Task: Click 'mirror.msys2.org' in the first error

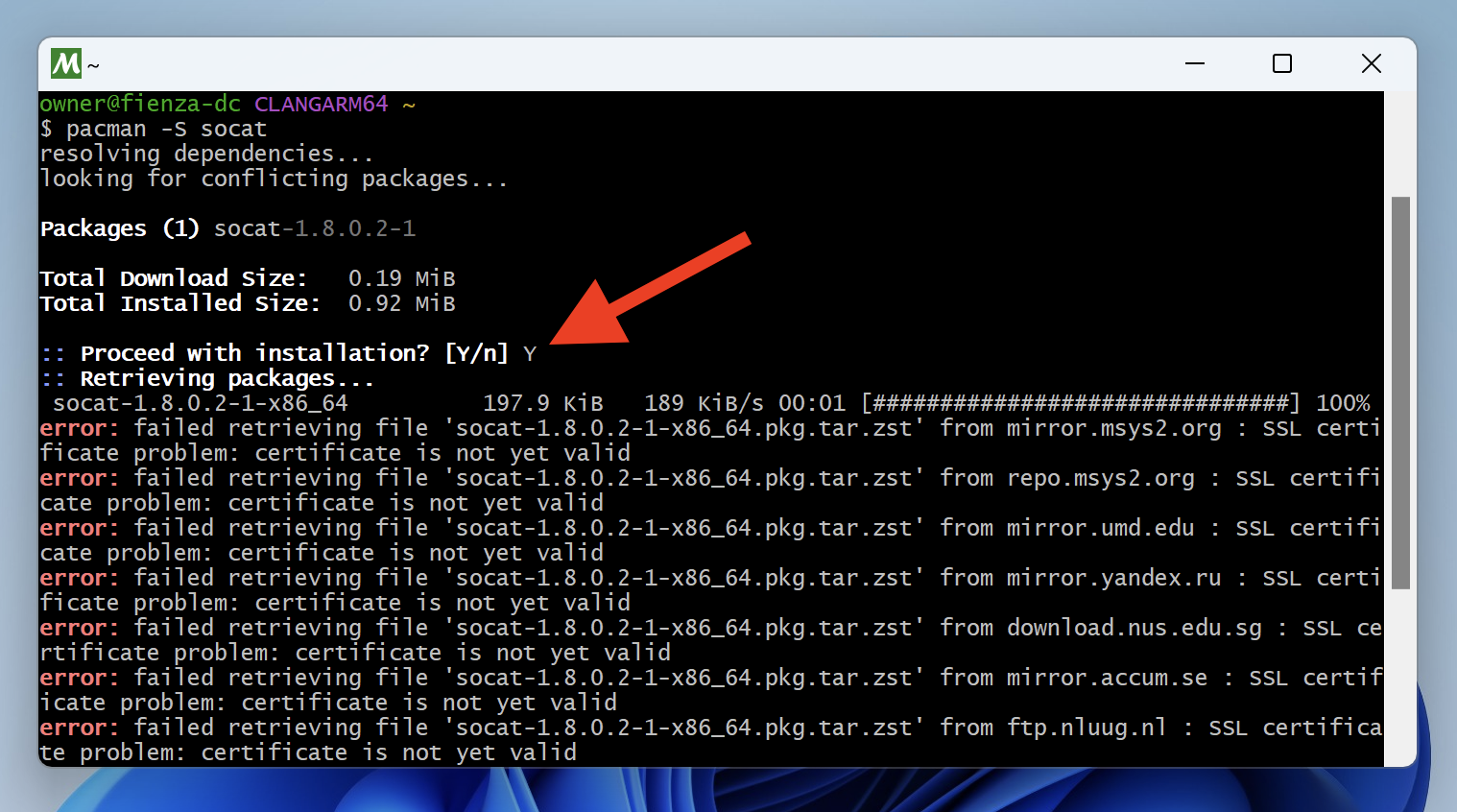Action: point(1113,428)
